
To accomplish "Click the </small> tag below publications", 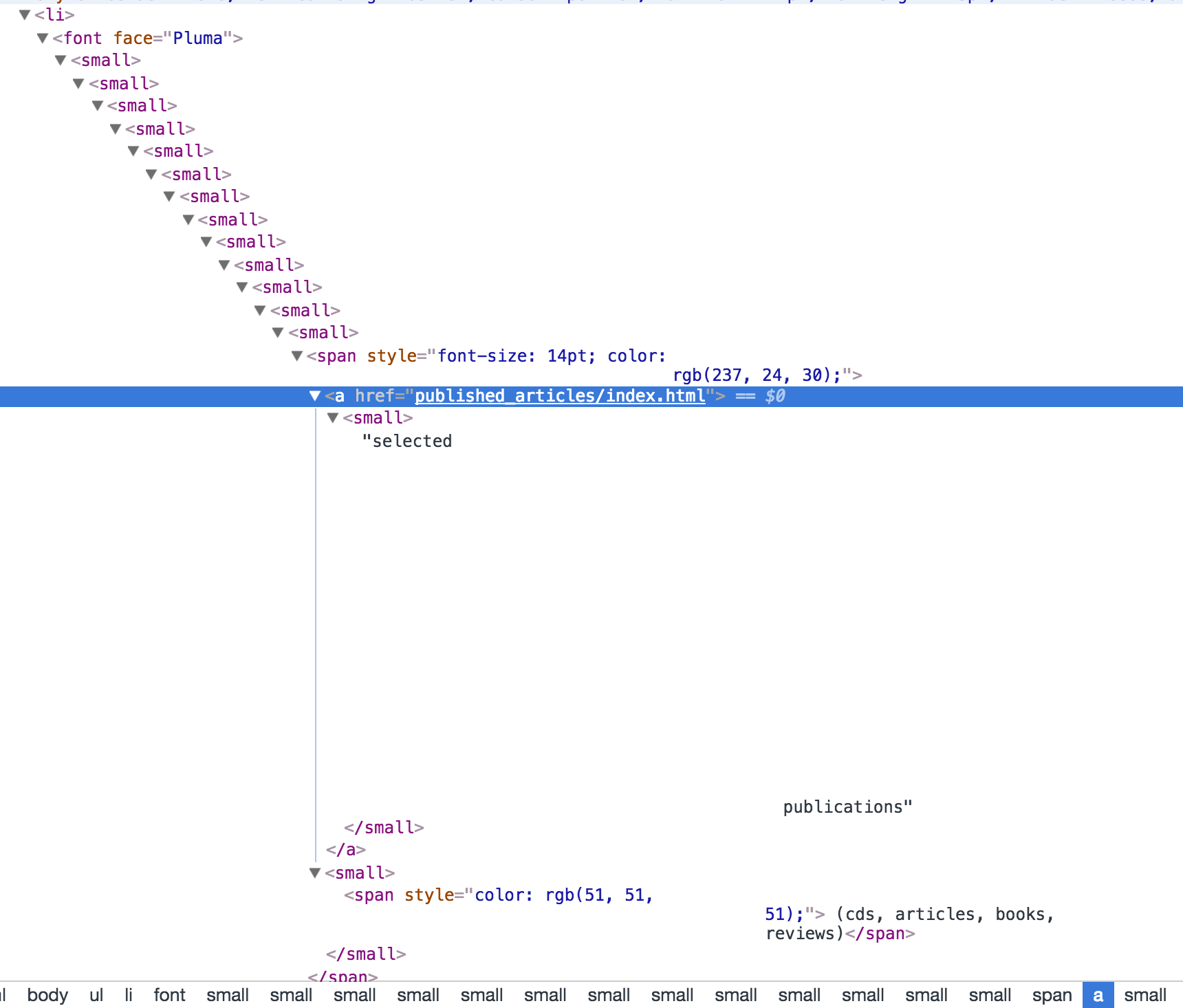I will pos(384,828).
